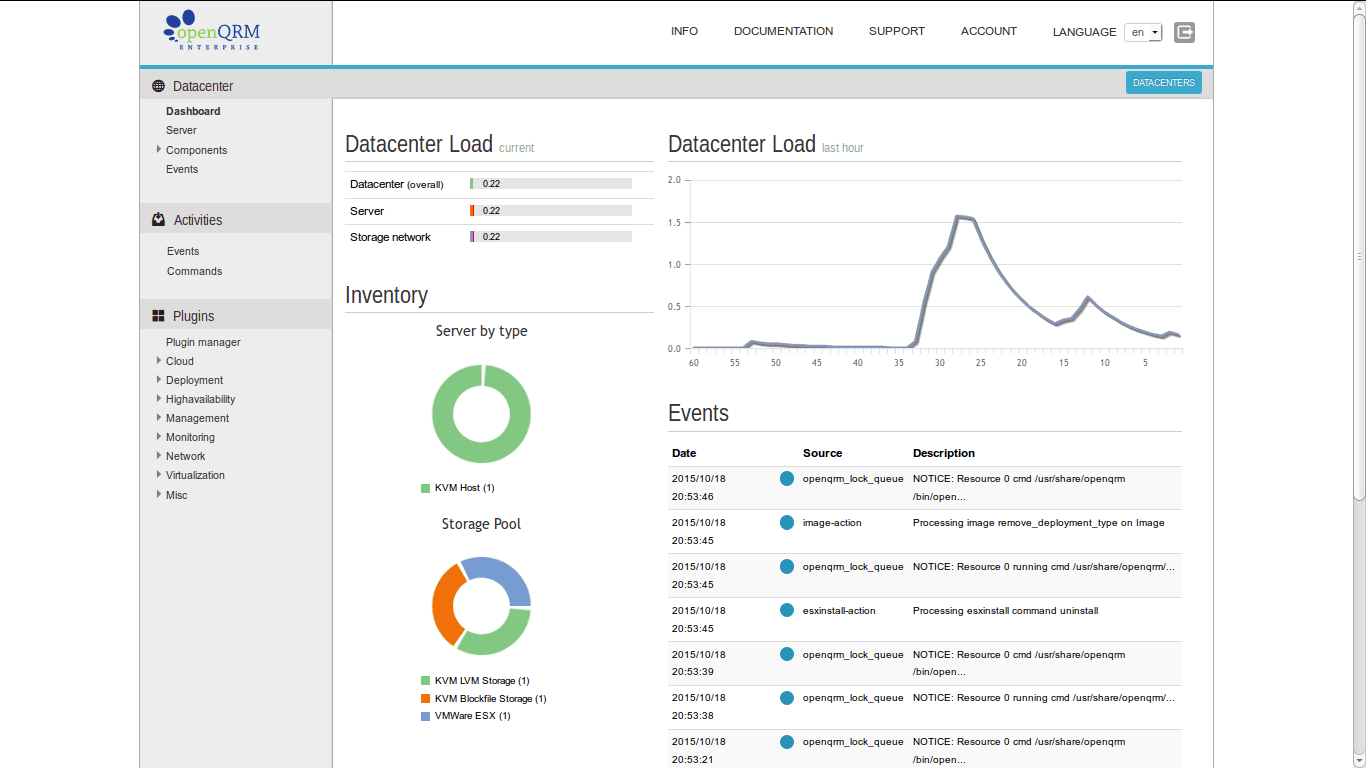Open the DOCUMENTATION menu
This screenshot has height=768, width=1366.
pos(783,32)
